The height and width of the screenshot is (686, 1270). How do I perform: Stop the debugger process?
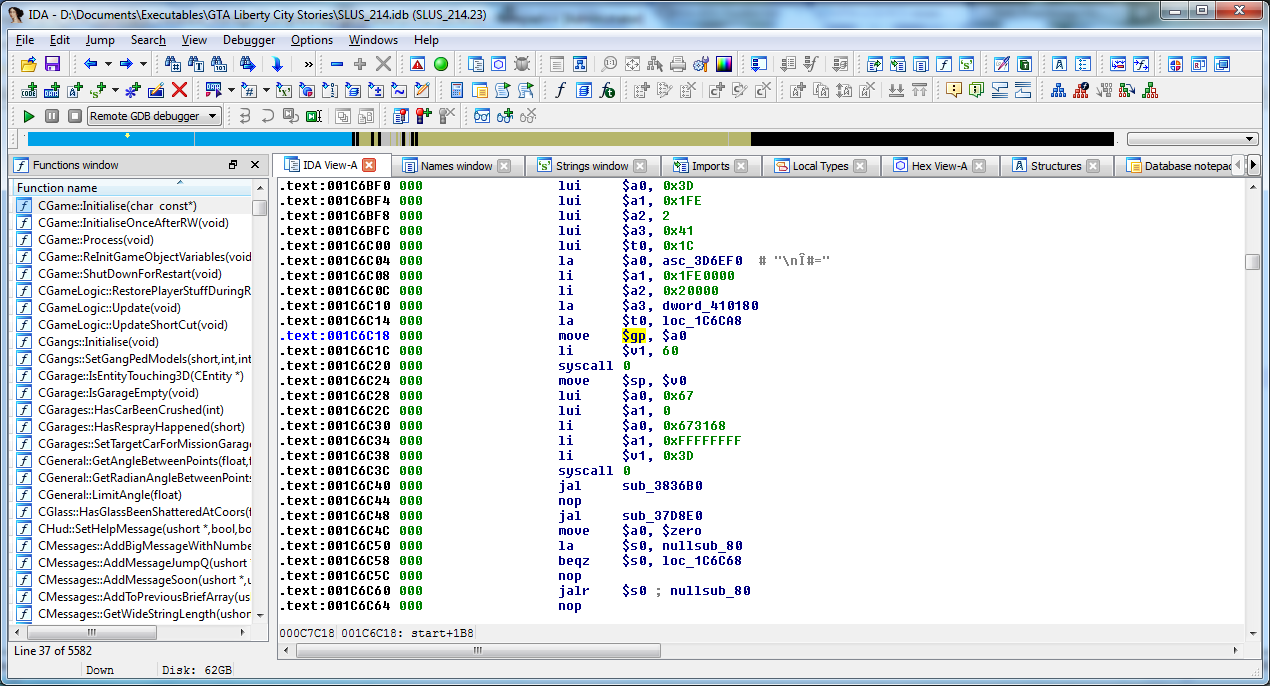(73, 116)
